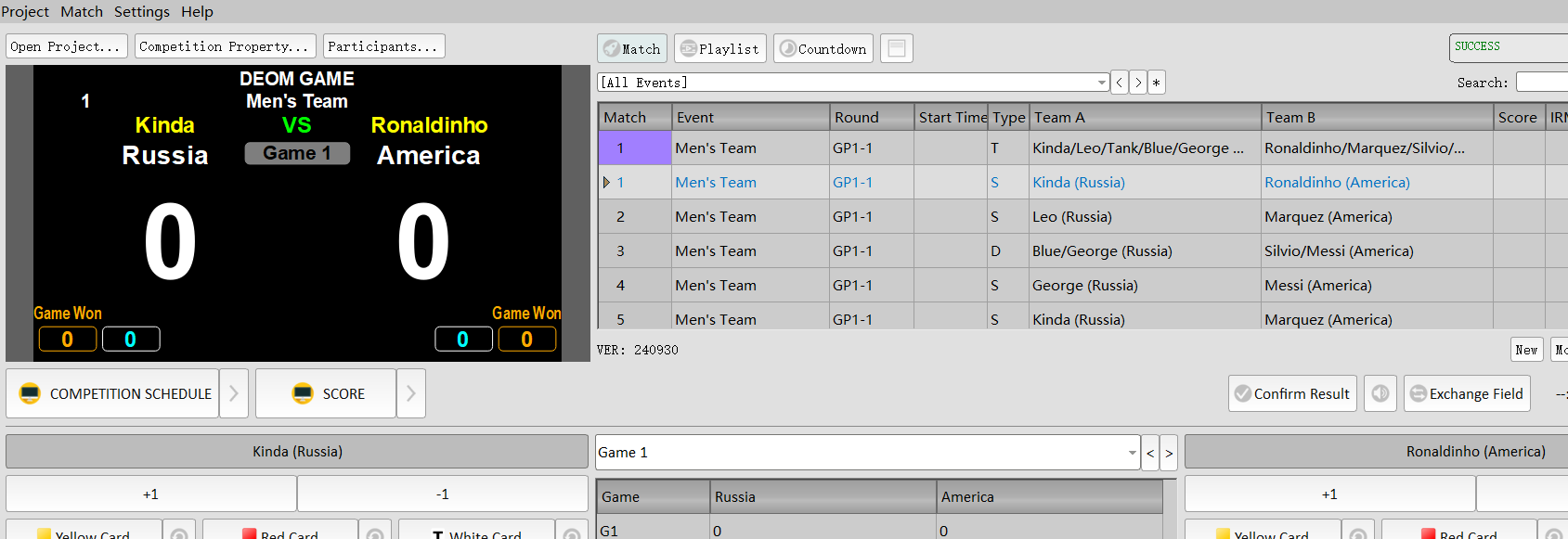
Task: Go to previous event with left arrow
Action: 1120,83
